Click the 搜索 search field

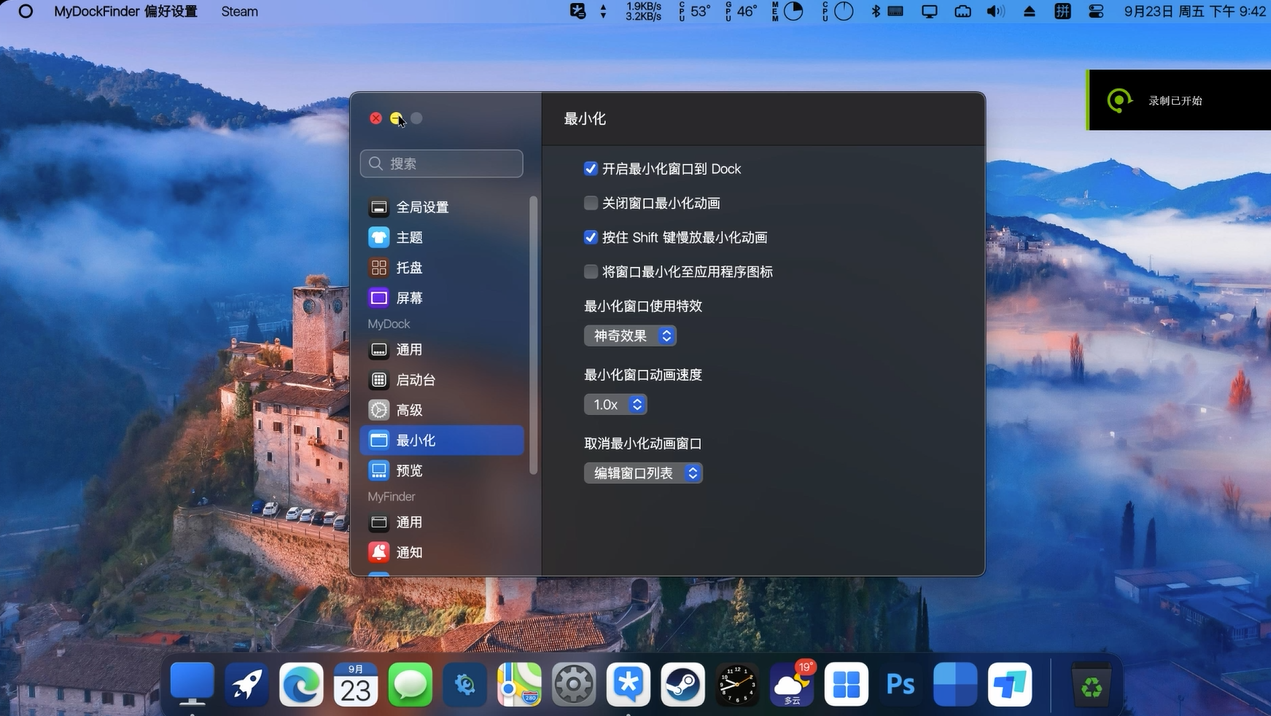(x=442, y=163)
